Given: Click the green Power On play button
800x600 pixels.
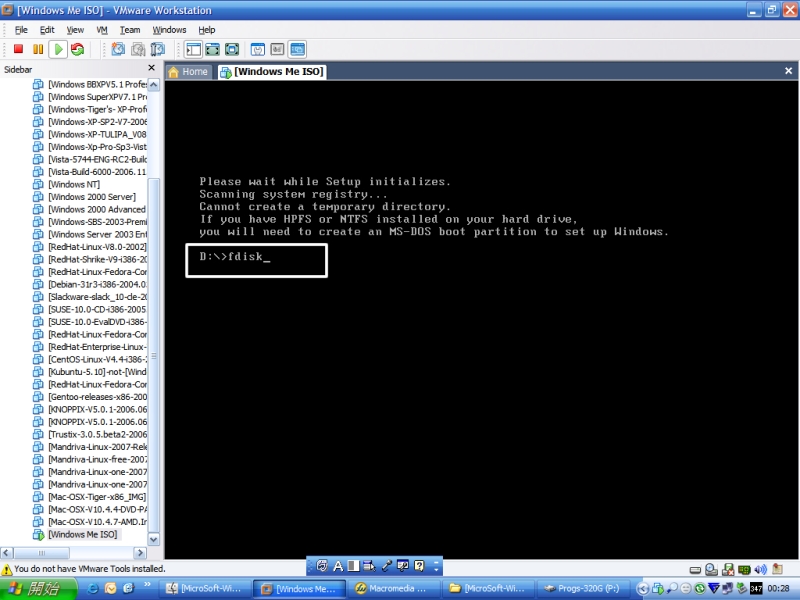Looking at the screenshot, I should coord(58,49).
